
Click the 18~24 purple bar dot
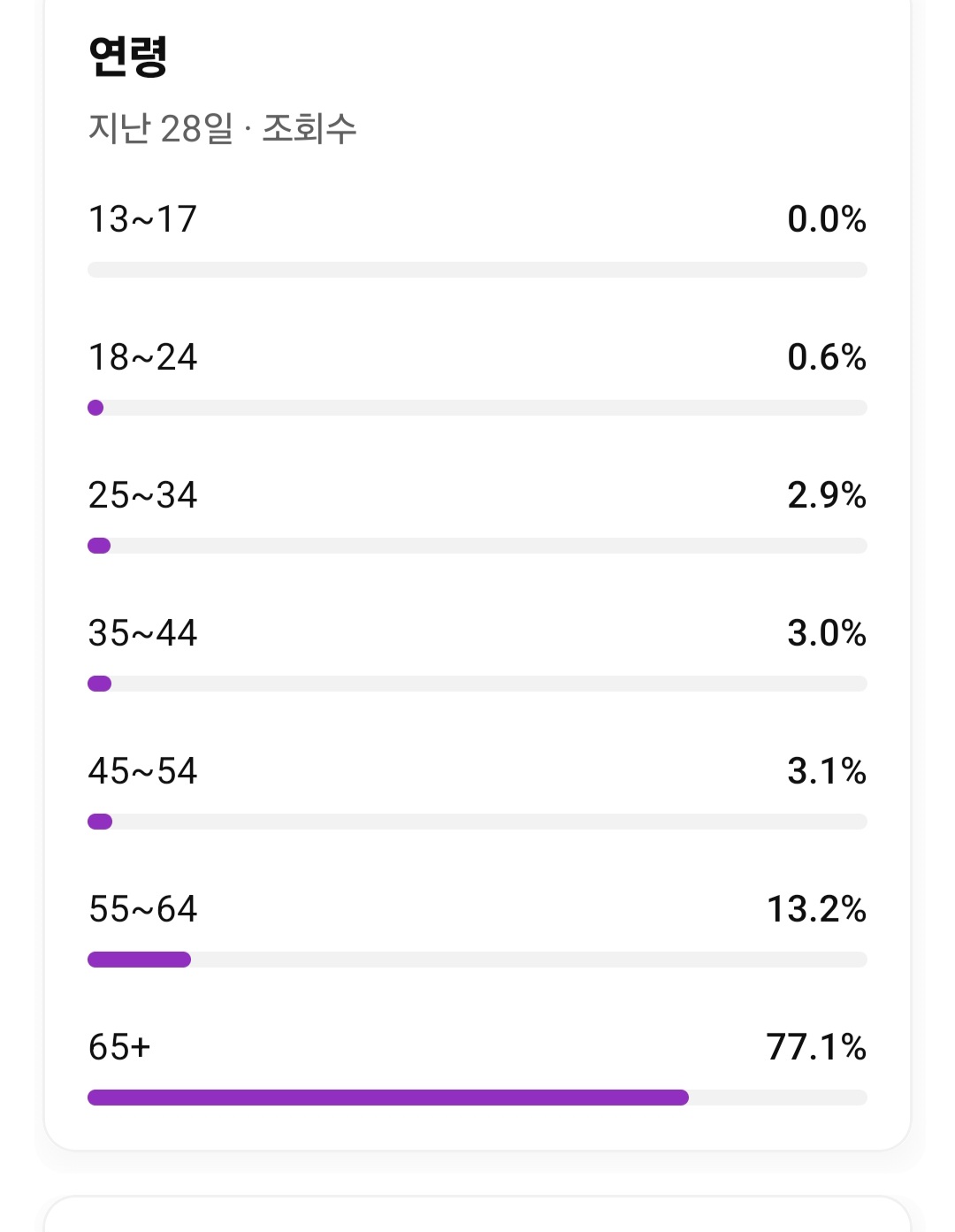coord(95,408)
